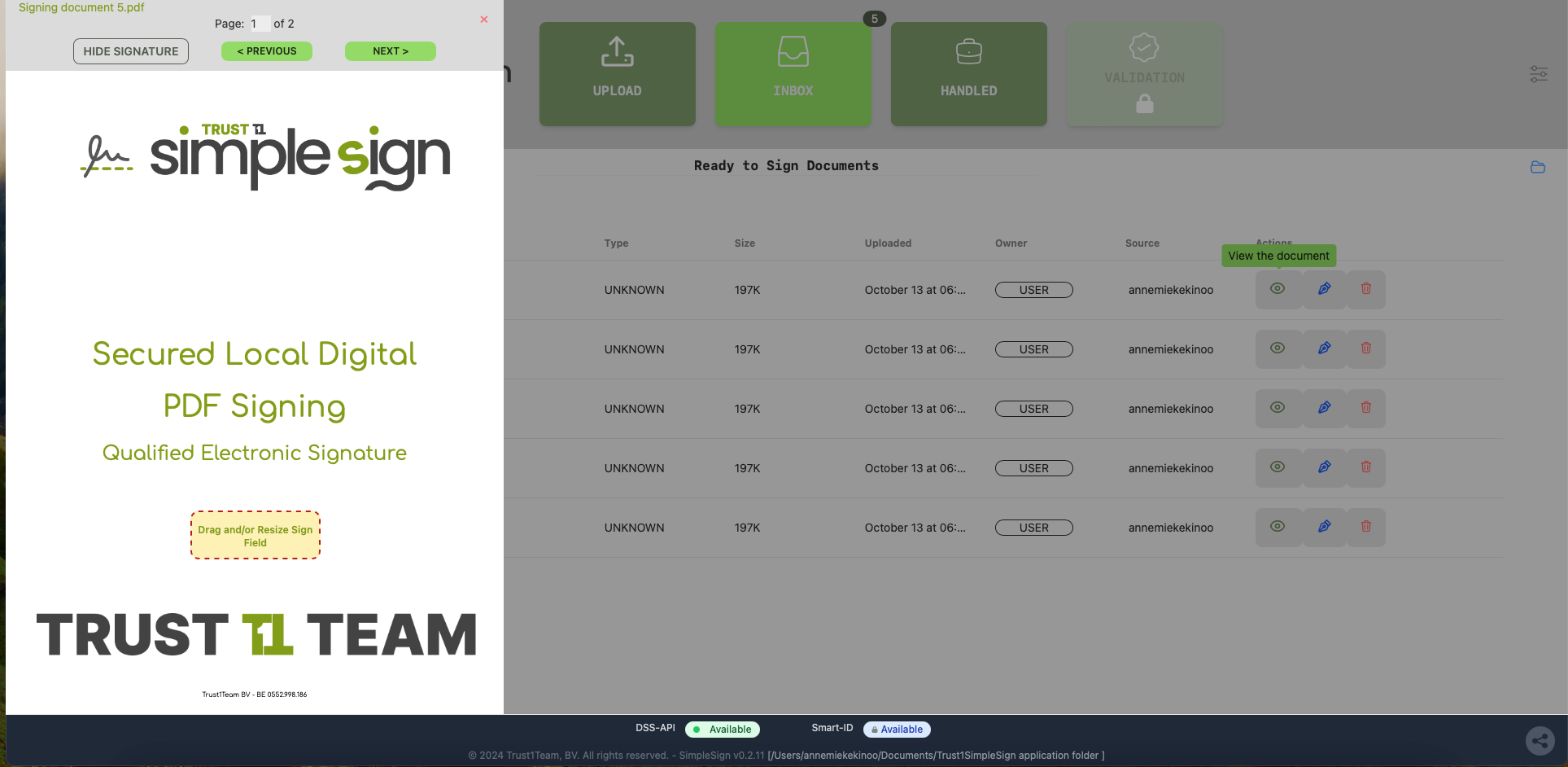
Task: Open the Handled tab
Action: 969,74
